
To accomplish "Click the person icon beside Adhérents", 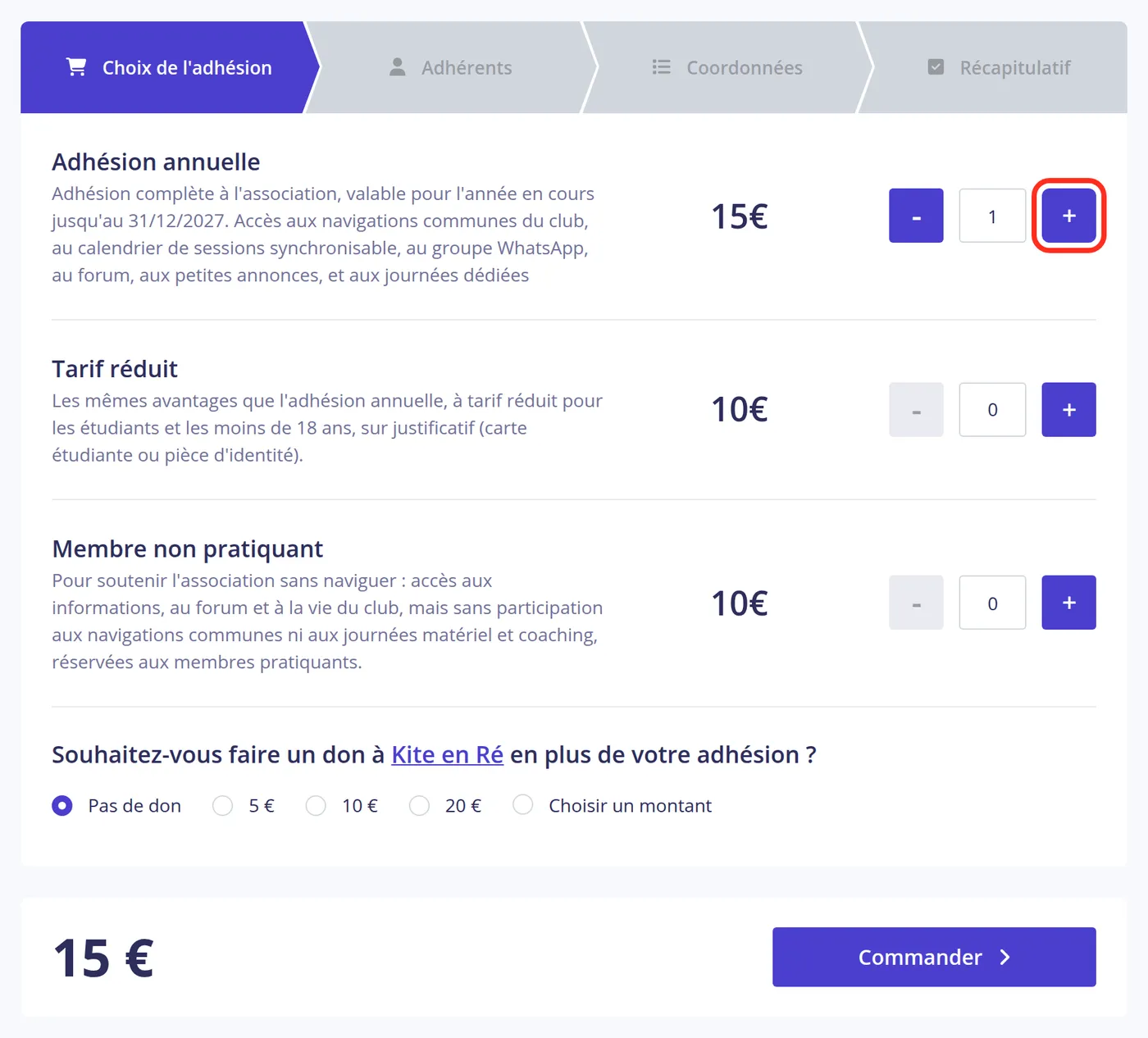I will [397, 67].
